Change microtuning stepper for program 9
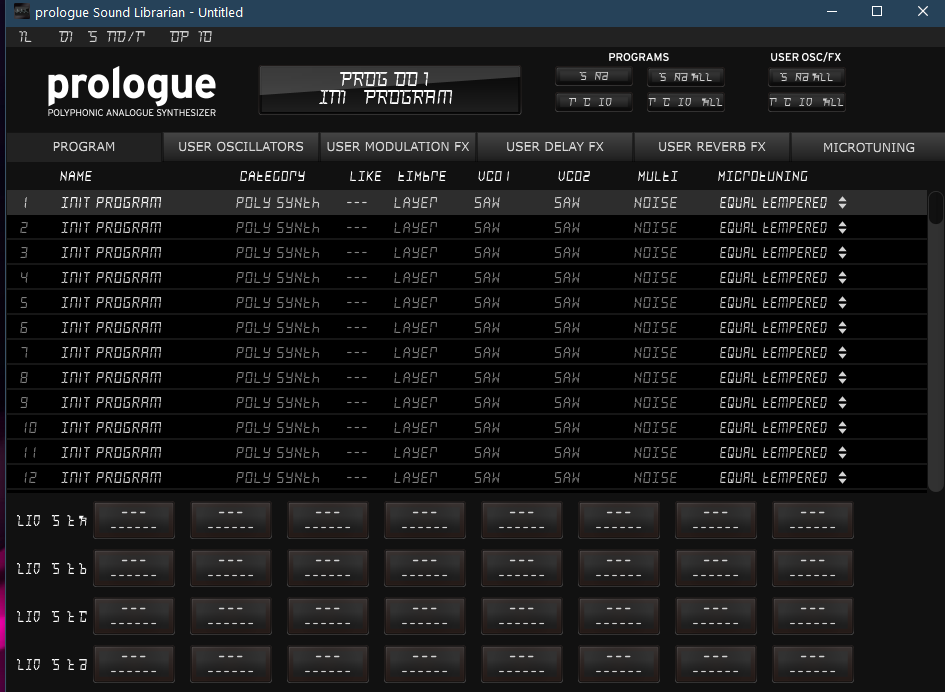Viewport: 945px width, 692px height. pos(843,403)
